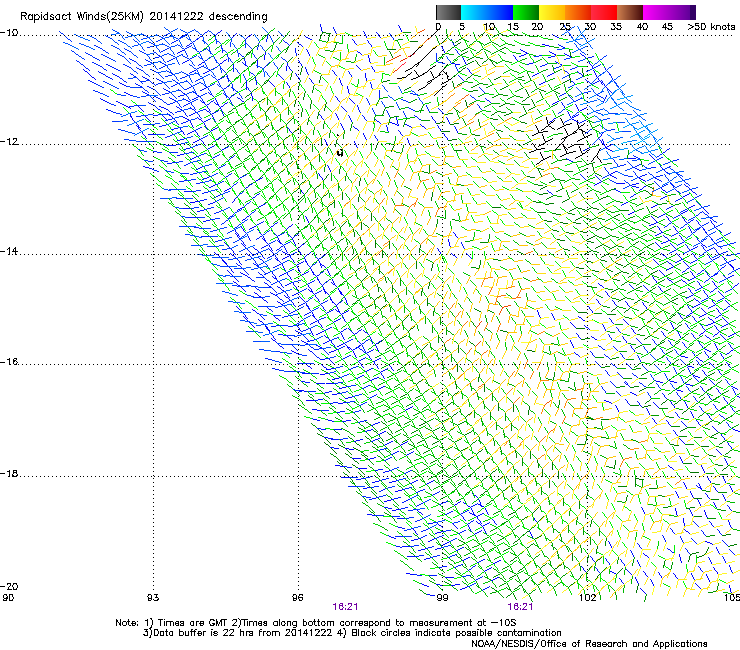The image size is (740, 650).
Task: Click the purple '16:21' time between 99 and 102
Action: point(520,607)
